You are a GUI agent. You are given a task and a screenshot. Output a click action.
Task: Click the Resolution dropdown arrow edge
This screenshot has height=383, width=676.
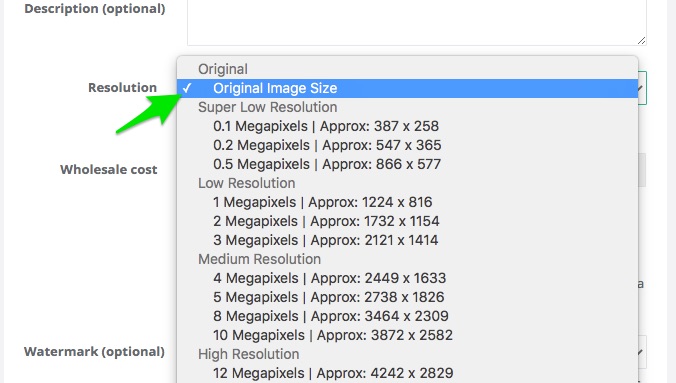point(642,88)
